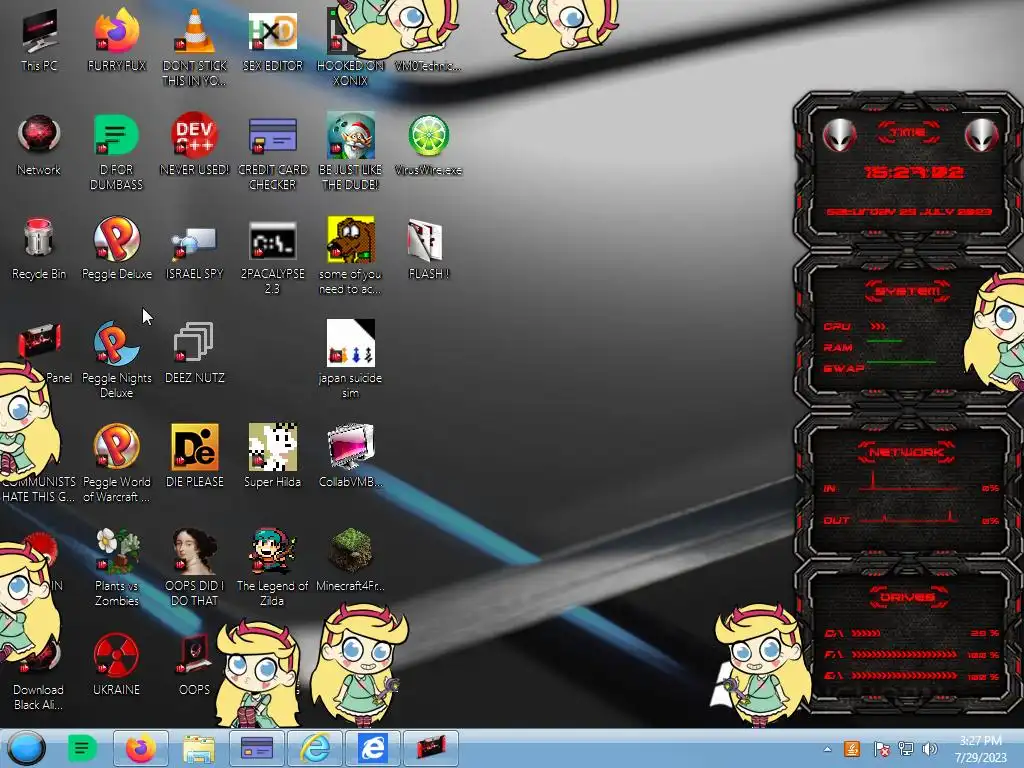Open the Action Center flag icon
The height and width of the screenshot is (768, 1024).
pos(881,748)
